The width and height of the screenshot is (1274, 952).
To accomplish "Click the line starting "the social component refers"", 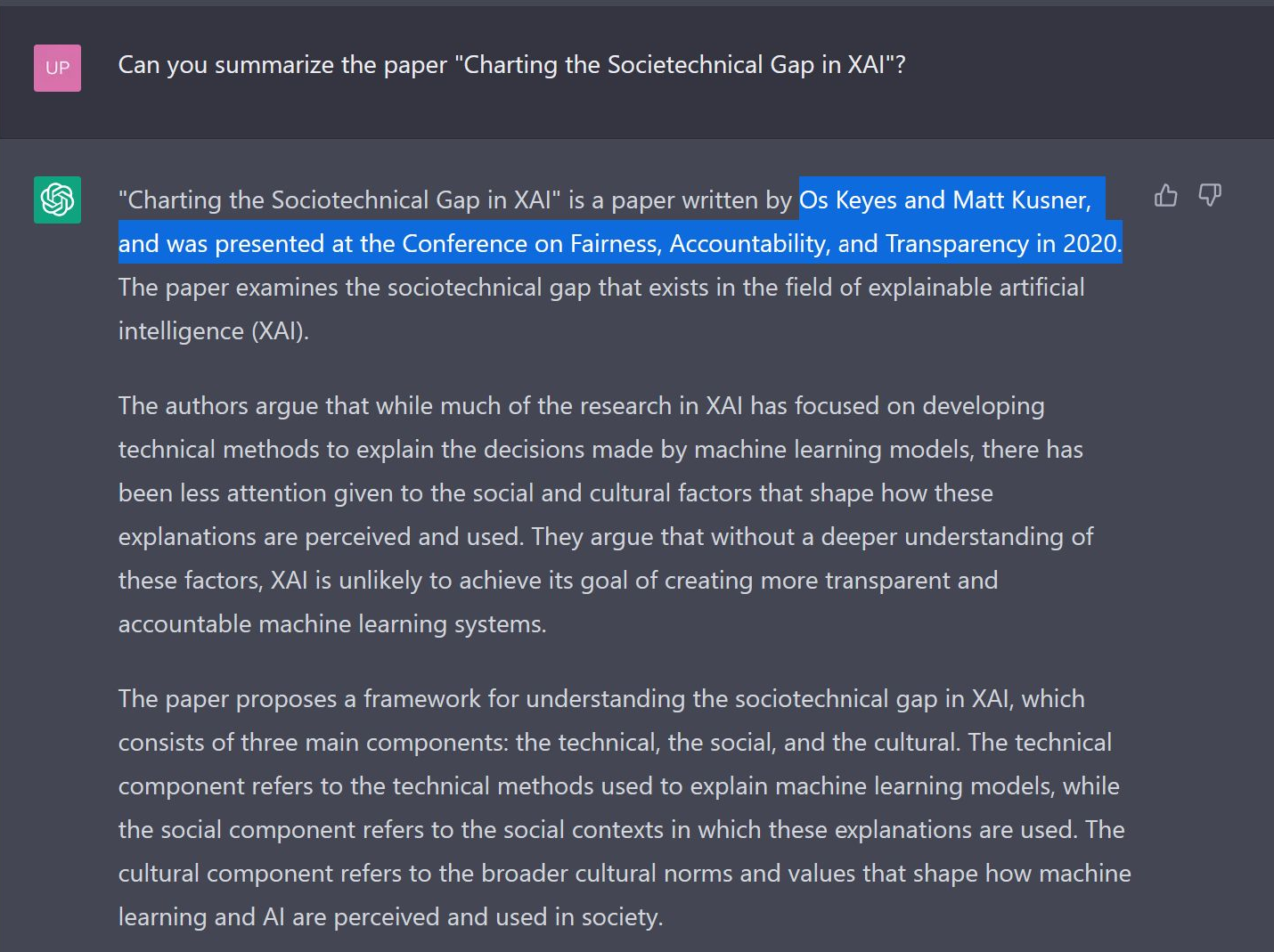I will [621, 829].
